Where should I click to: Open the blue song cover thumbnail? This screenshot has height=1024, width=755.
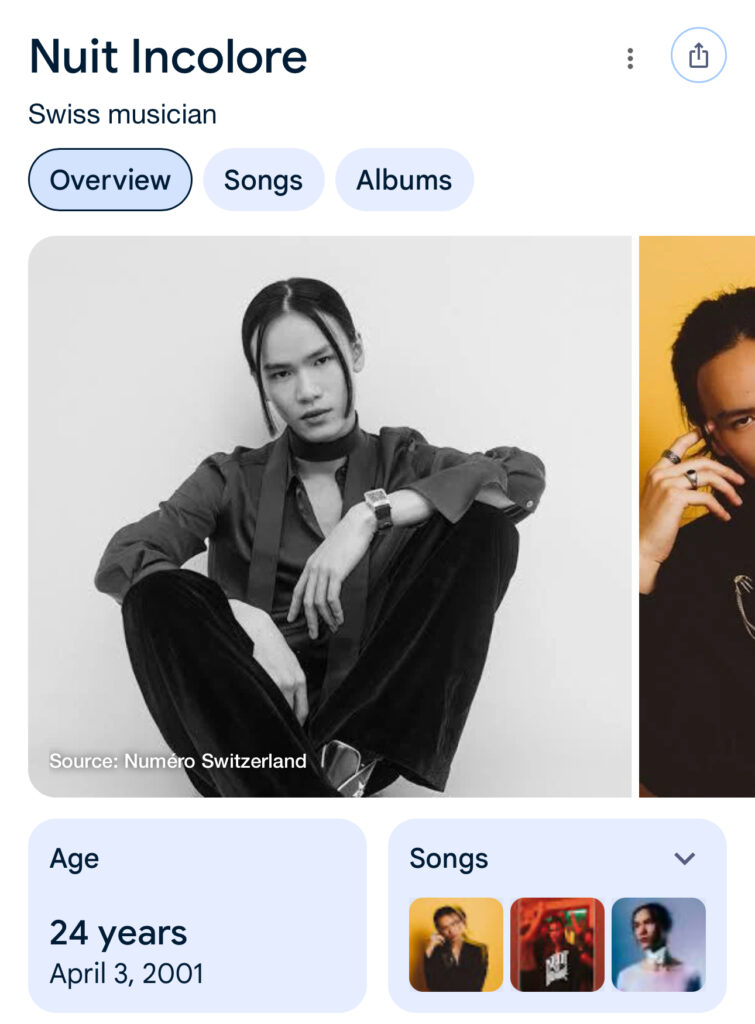658,944
